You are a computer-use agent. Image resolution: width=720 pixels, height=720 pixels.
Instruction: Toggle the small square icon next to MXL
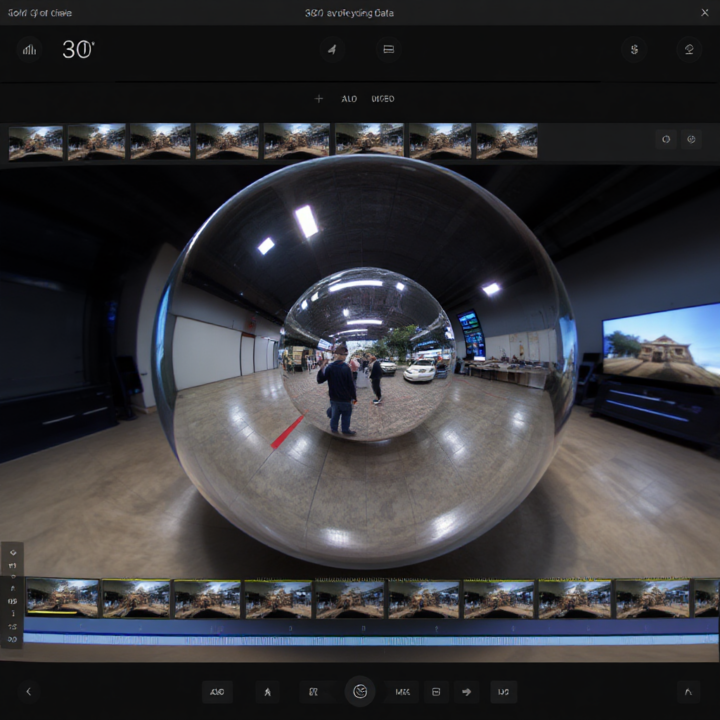pos(435,691)
